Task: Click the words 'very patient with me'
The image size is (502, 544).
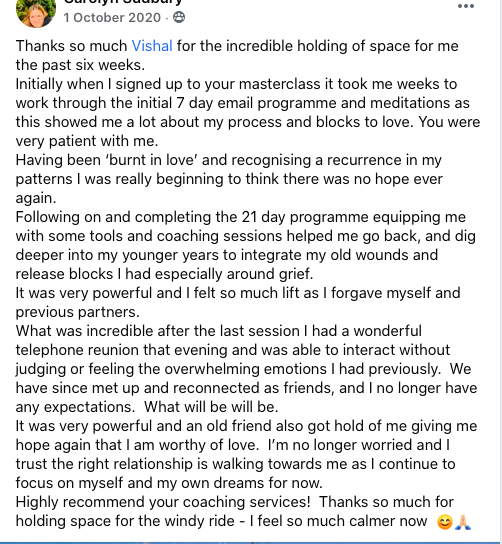Action: [x=85, y=141]
